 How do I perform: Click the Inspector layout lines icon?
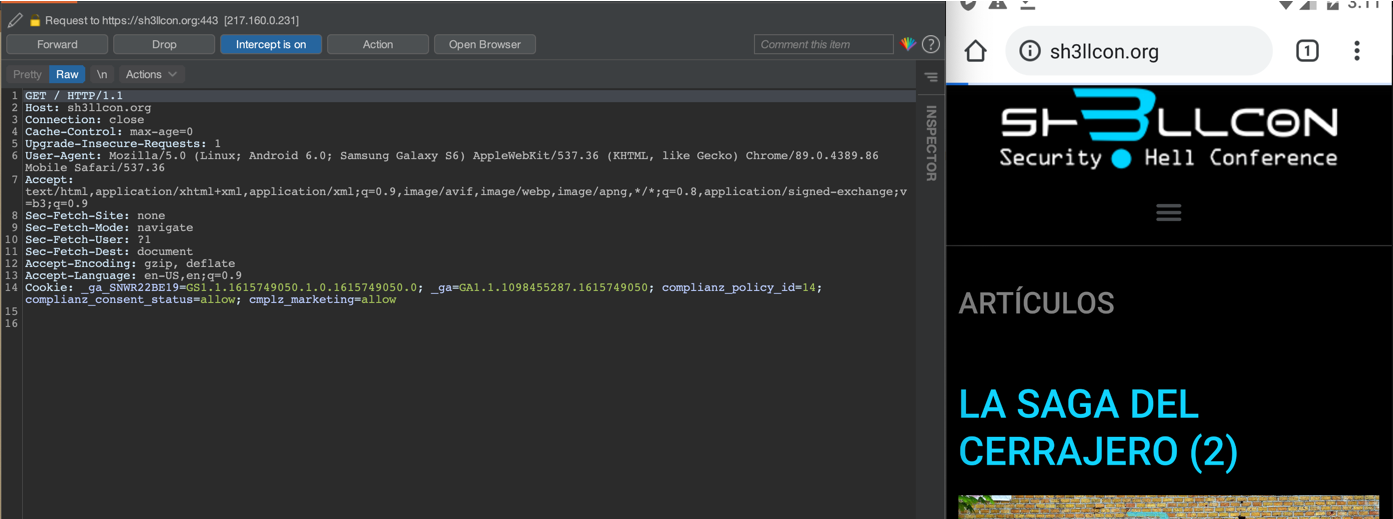[x=930, y=76]
